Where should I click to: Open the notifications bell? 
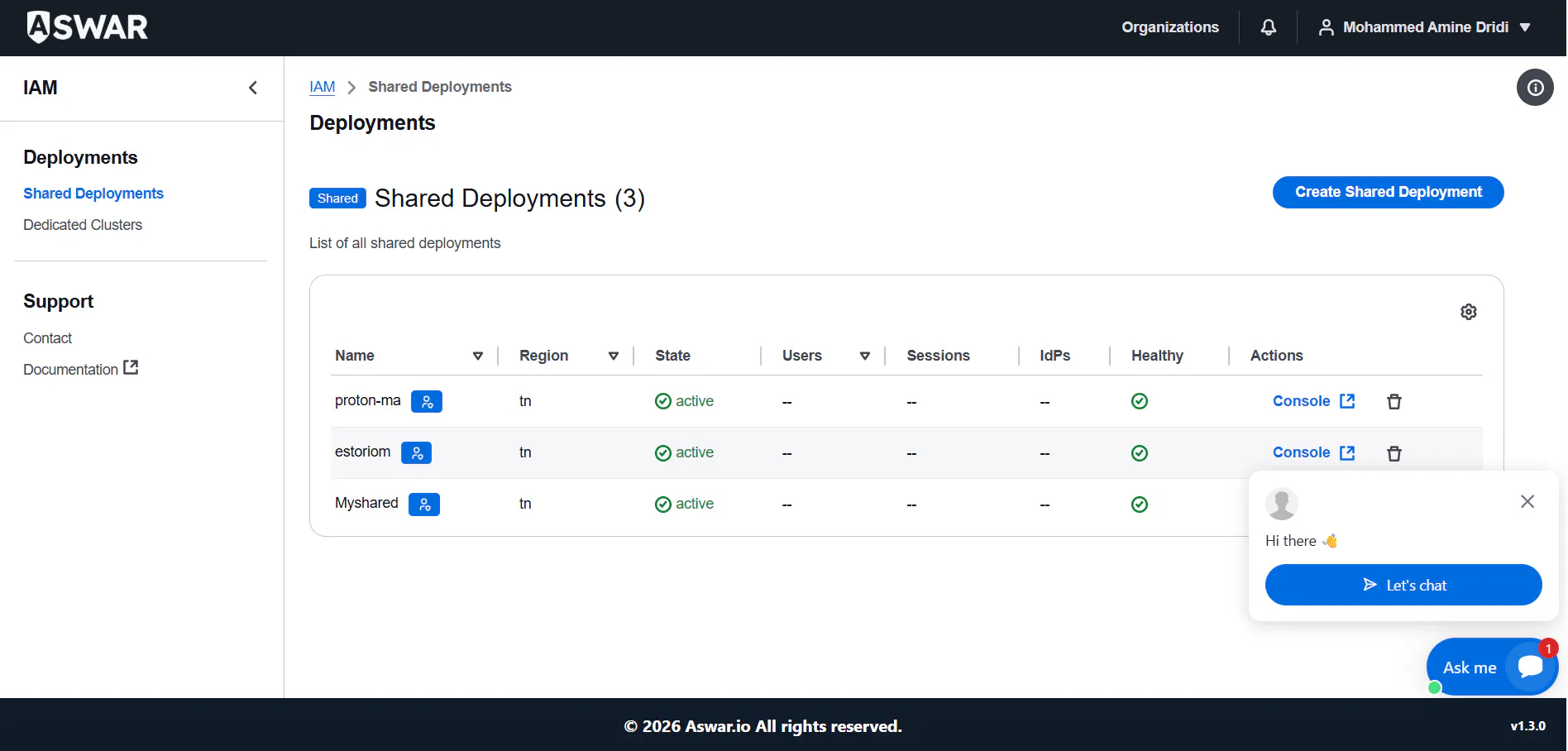pos(1268,27)
